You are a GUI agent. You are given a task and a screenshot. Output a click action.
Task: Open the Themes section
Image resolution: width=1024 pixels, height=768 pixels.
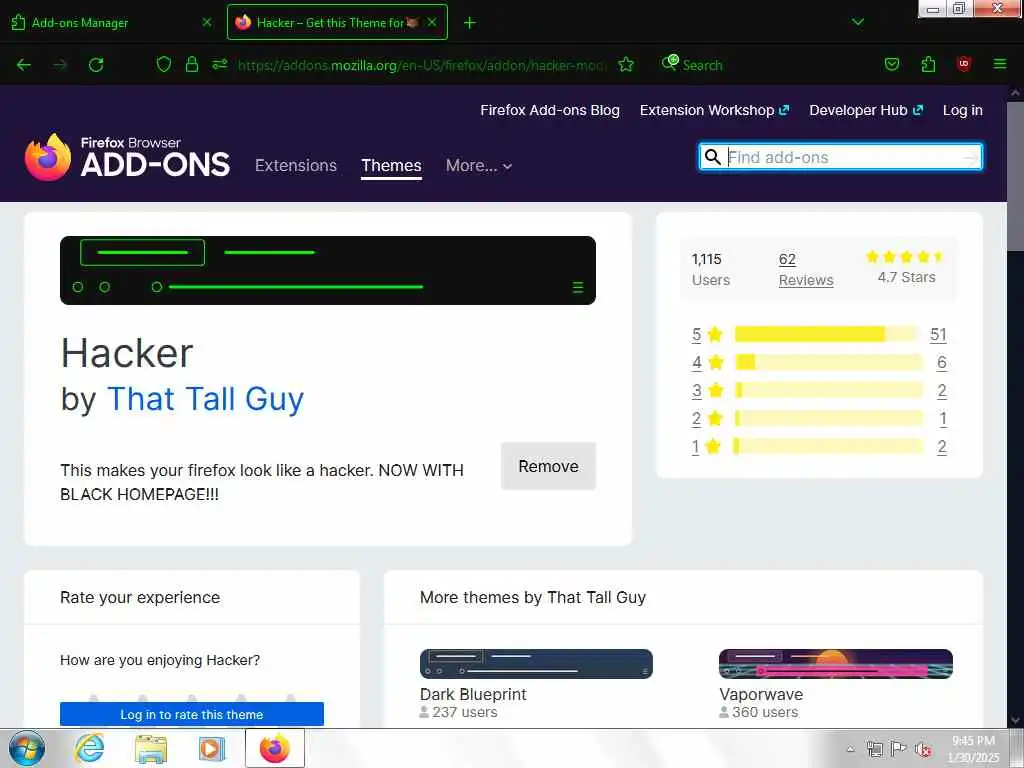coord(391,165)
